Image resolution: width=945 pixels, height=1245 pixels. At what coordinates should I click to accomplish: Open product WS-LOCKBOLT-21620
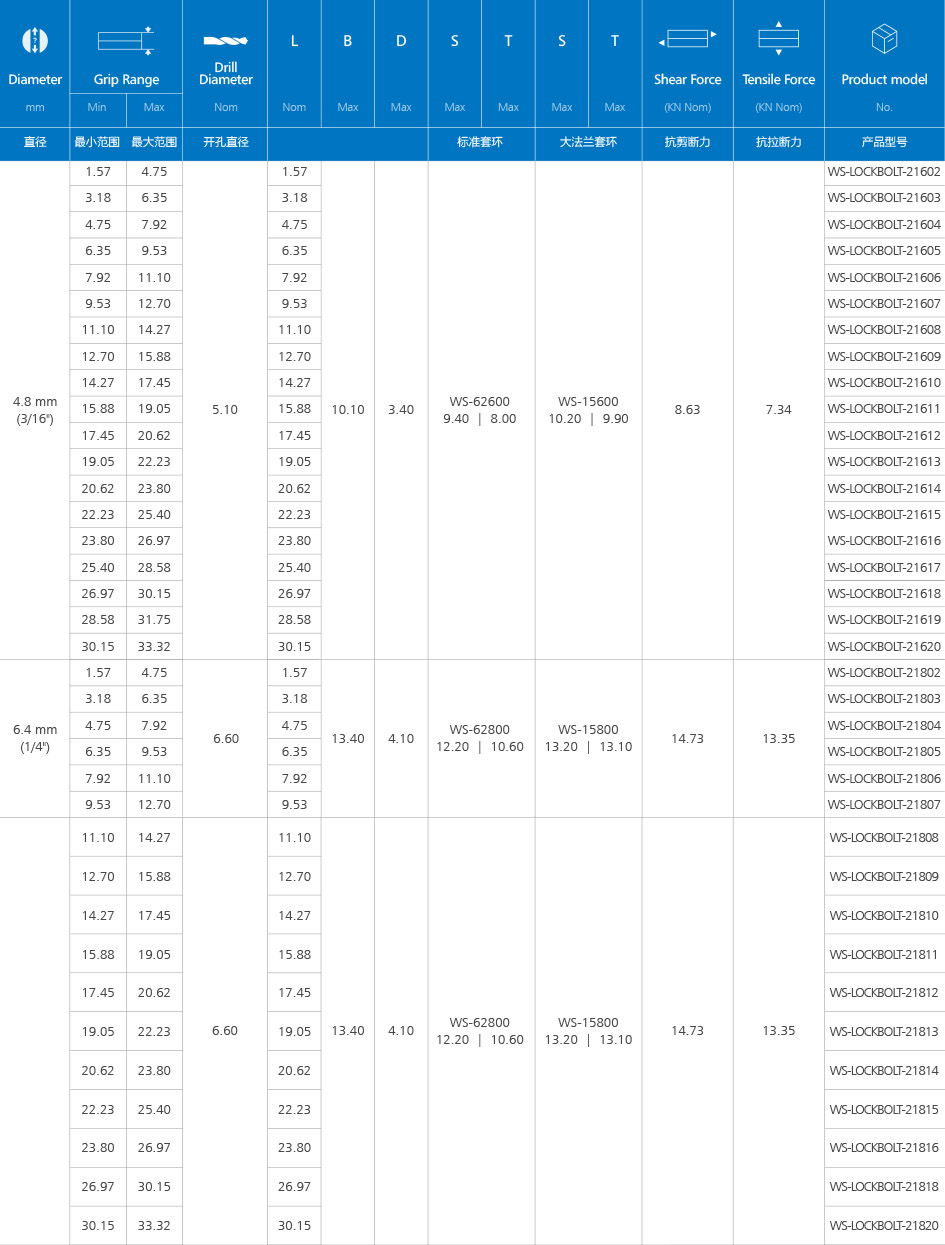point(884,646)
